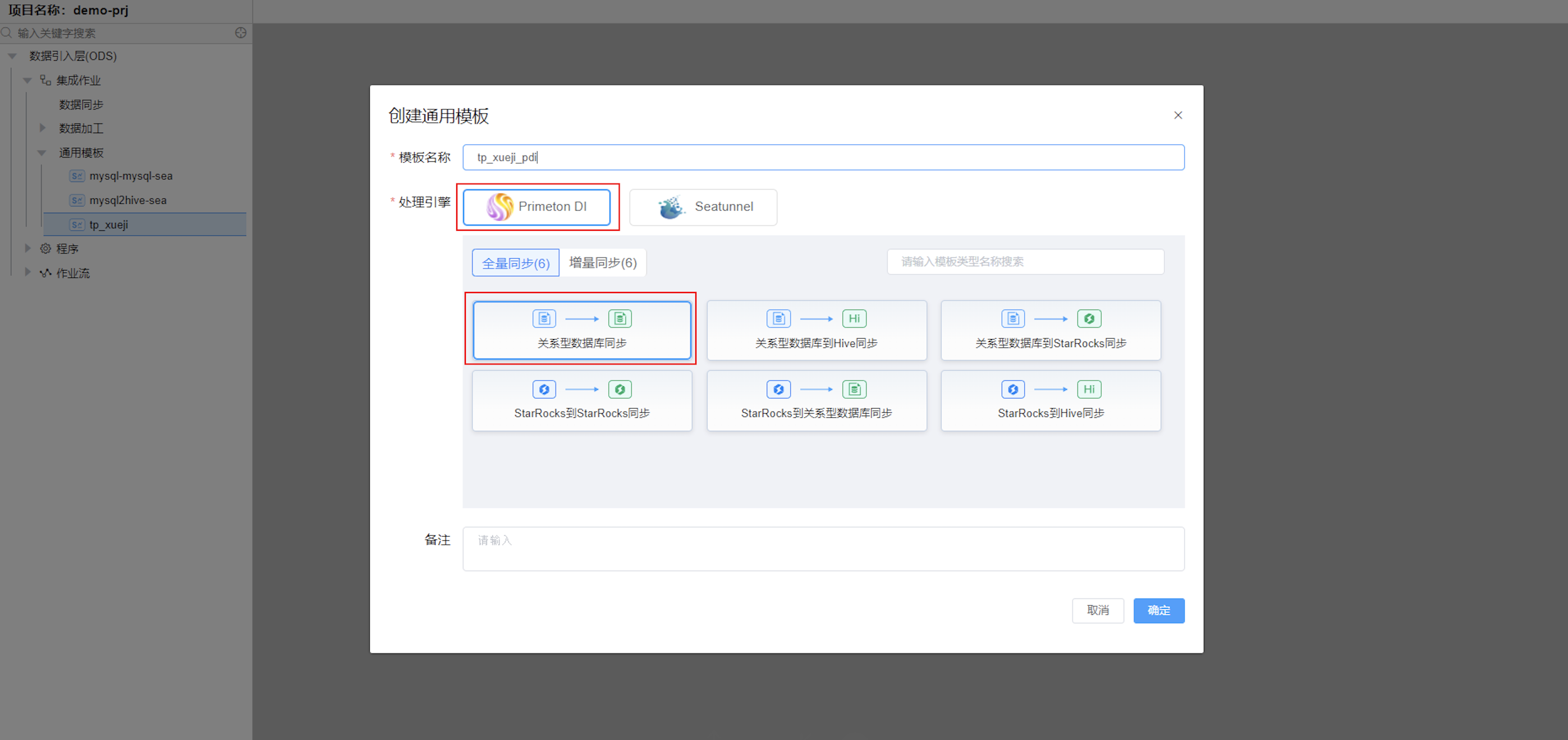Collapse the 数据引入层(ODS) tree node

point(12,56)
